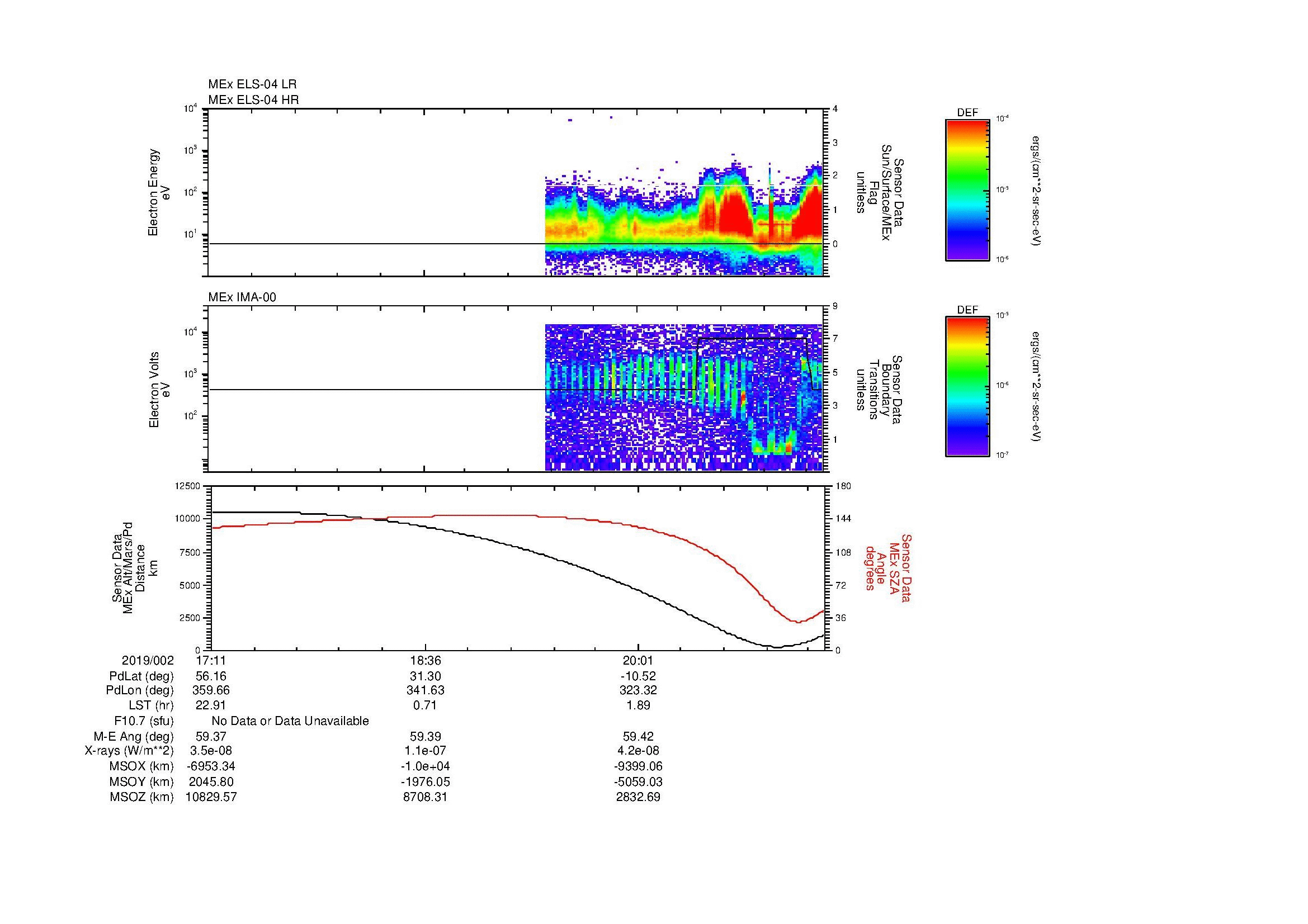
Task: Click the 144 SZA axis tick
Action: pos(843,519)
